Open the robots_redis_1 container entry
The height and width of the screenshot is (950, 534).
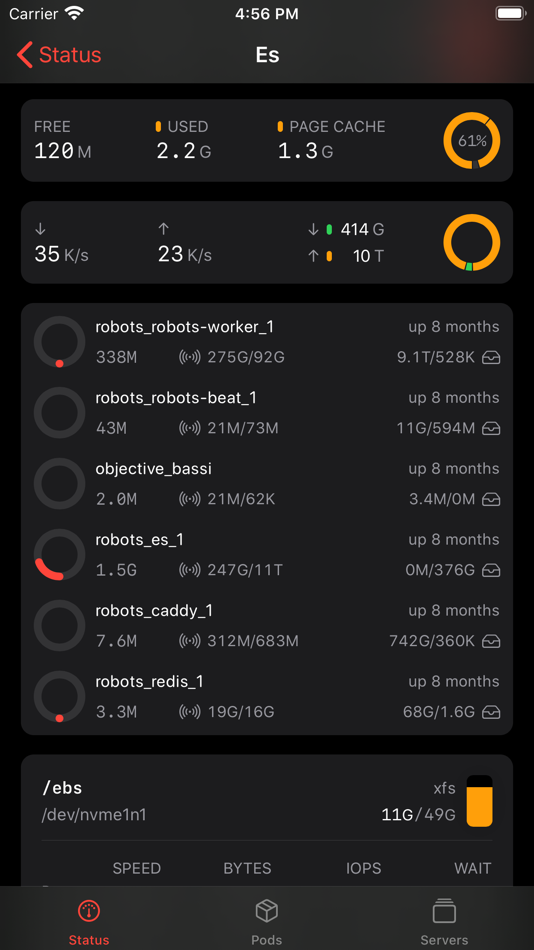[x=267, y=696]
